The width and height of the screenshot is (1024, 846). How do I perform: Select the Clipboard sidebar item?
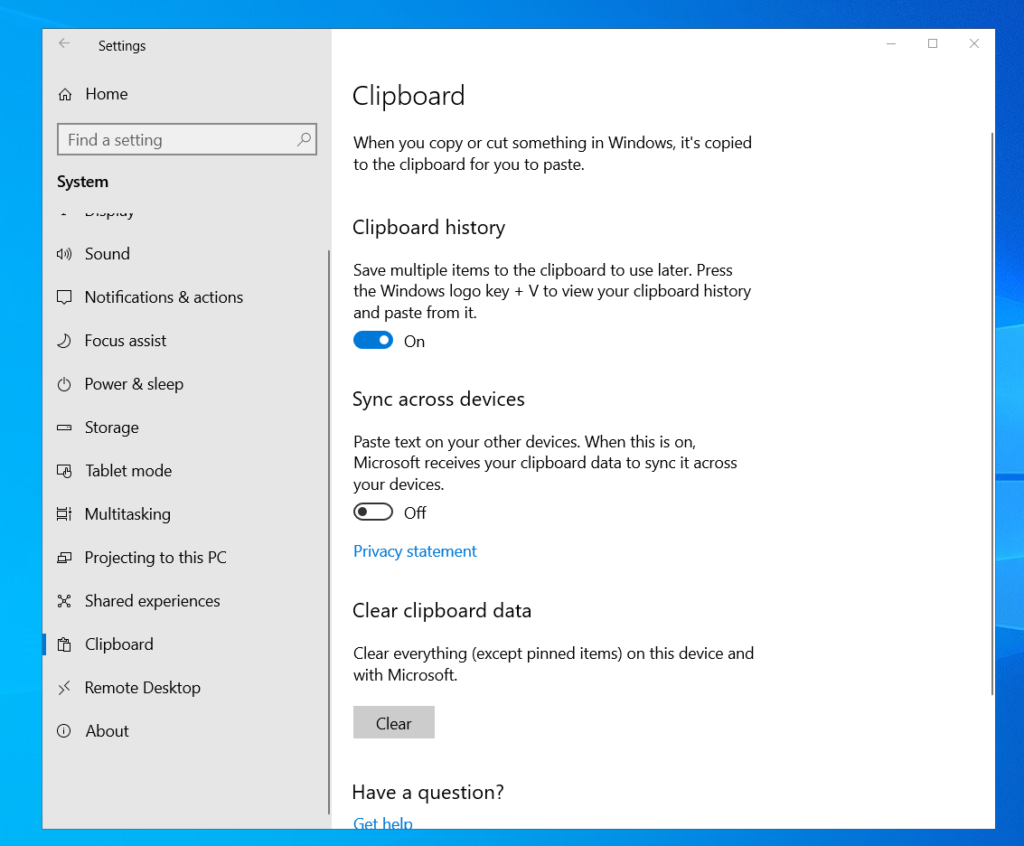click(x=119, y=644)
